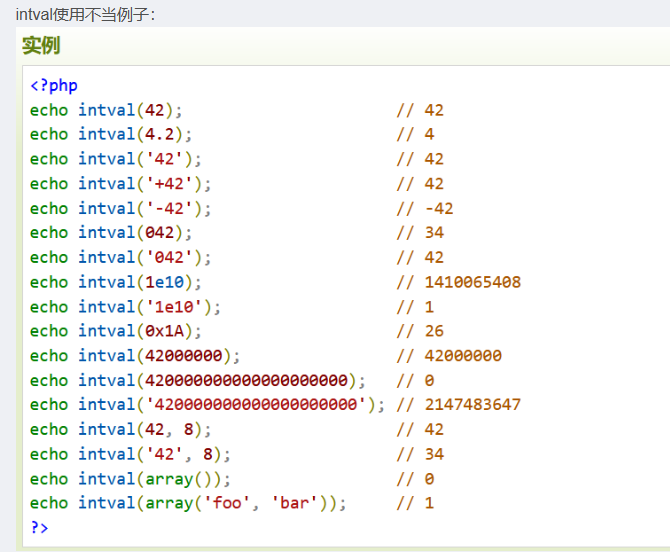The image size is (670, 552).
Task: Click the text 'intval使用不当例子:'
Action: tap(86, 14)
